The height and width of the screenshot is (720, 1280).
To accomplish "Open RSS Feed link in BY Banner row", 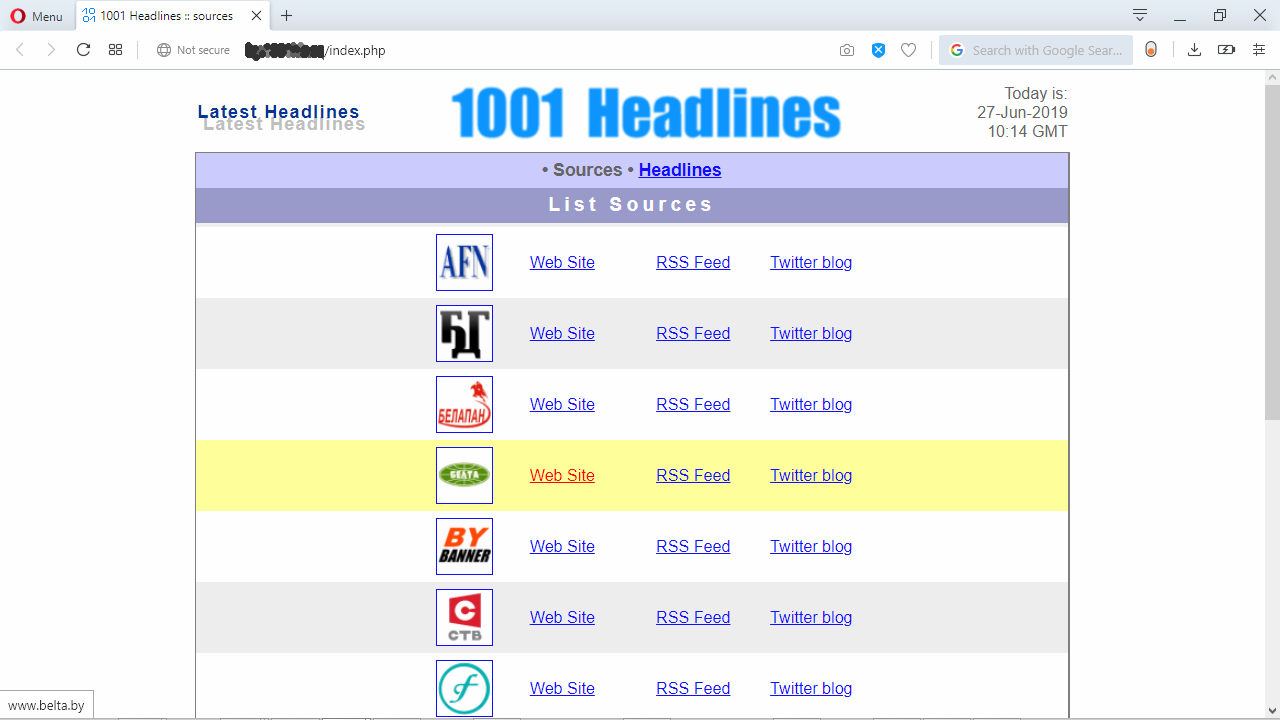I will point(693,546).
